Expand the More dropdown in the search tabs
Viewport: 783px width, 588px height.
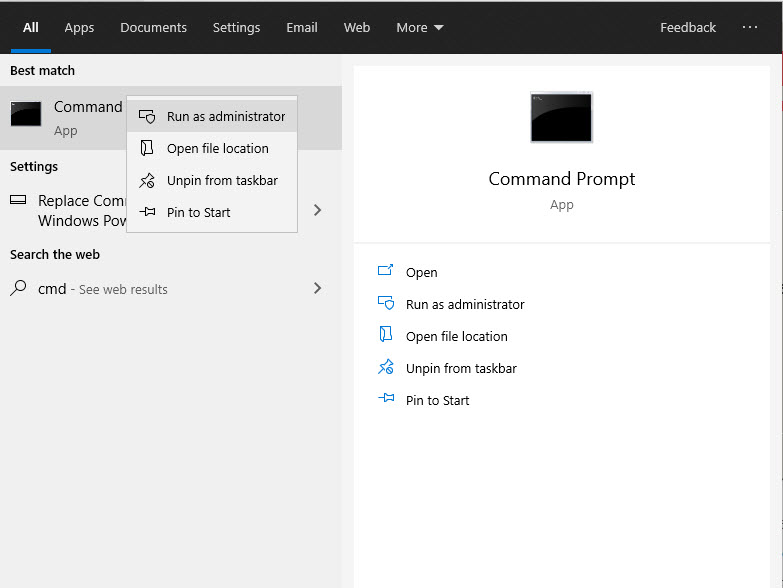pos(419,28)
